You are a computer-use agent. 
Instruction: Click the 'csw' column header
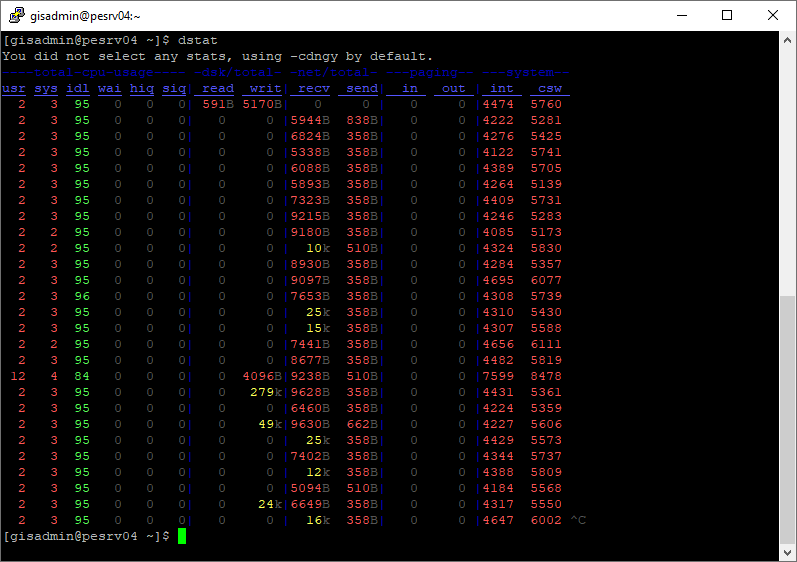pyautogui.click(x=550, y=88)
